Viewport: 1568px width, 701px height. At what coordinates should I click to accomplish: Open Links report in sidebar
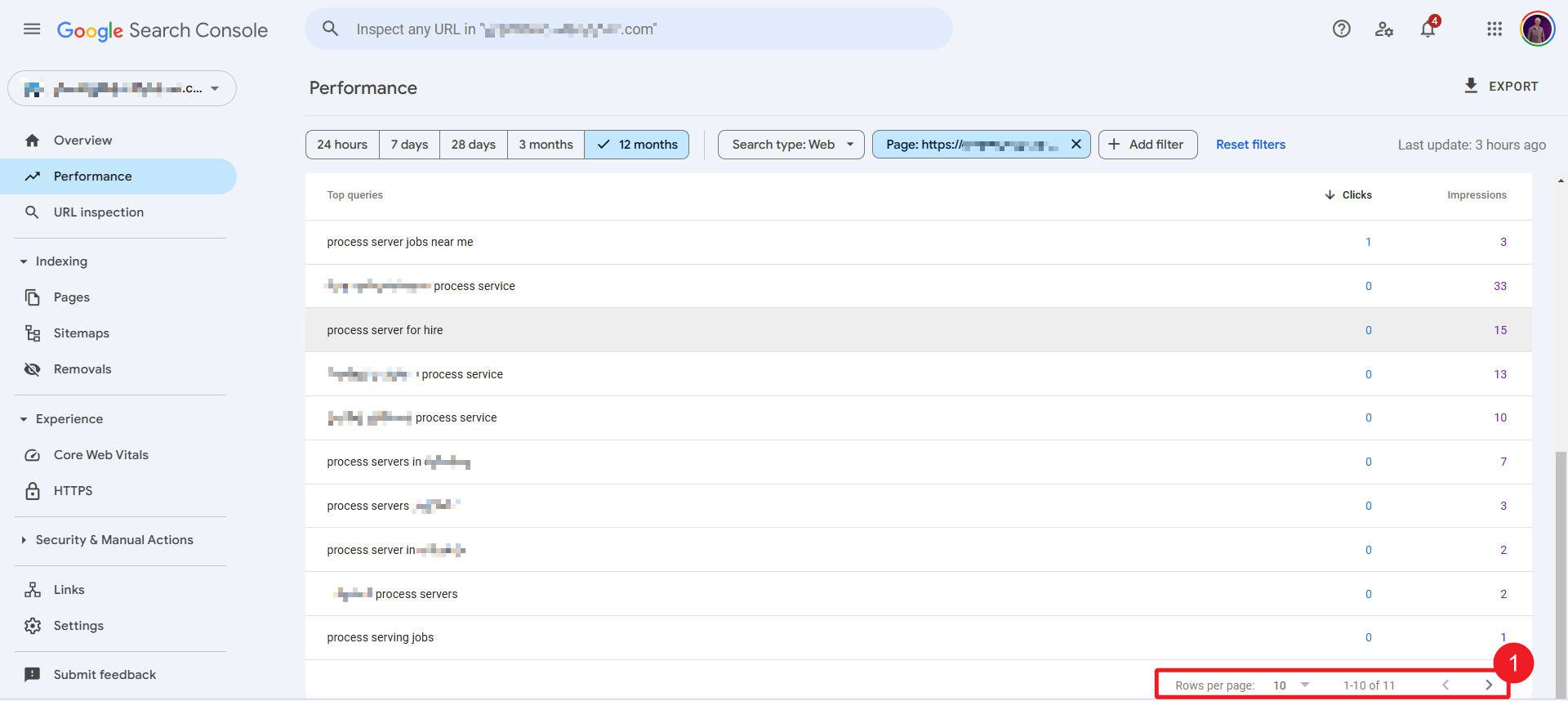[x=118, y=590]
